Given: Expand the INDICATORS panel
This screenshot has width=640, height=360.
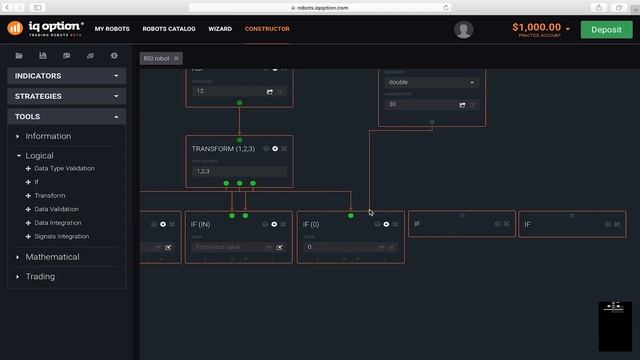Looking at the screenshot, I should [67, 76].
